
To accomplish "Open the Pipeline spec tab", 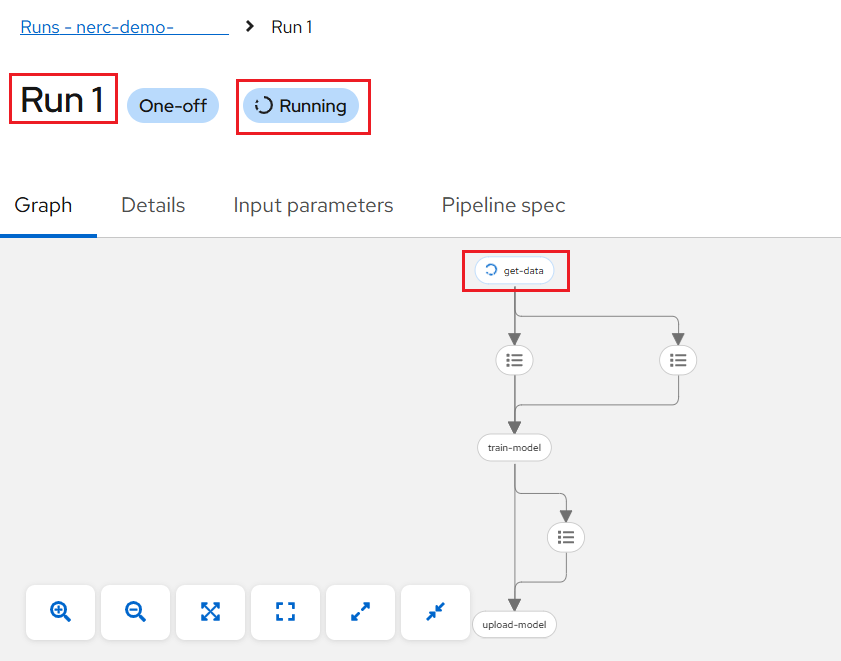I will pyautogui.click(x=503, y=205).
